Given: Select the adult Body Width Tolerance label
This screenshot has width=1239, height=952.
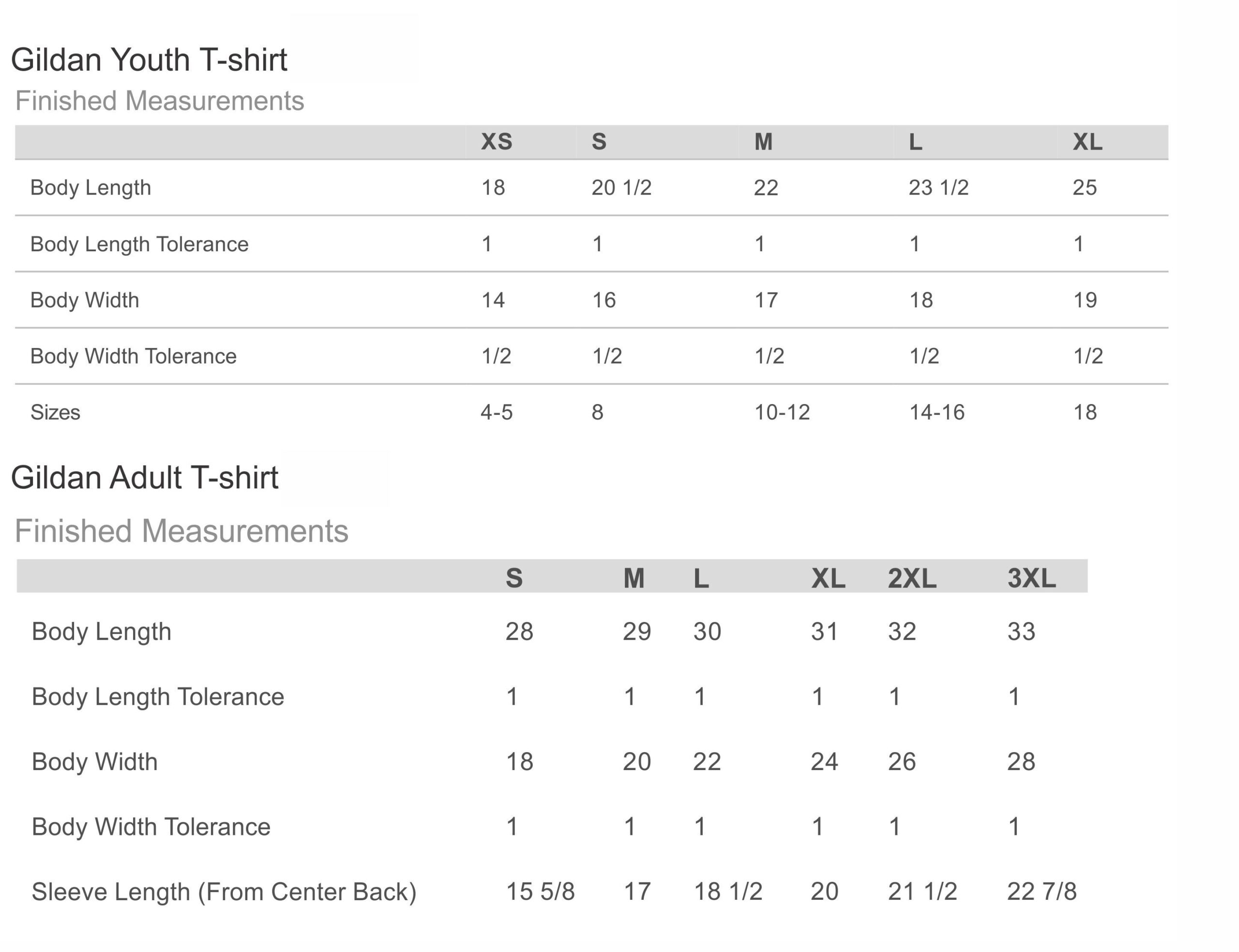Looking at the screenshot, I should [x=151, y=827].
